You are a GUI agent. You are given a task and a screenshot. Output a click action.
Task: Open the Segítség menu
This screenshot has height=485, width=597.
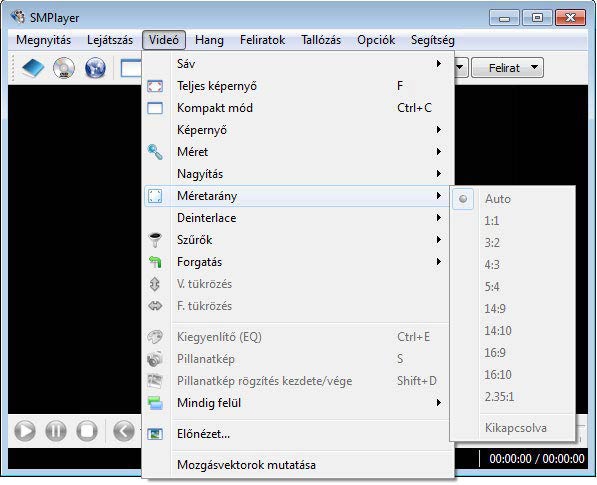[433, 40]
